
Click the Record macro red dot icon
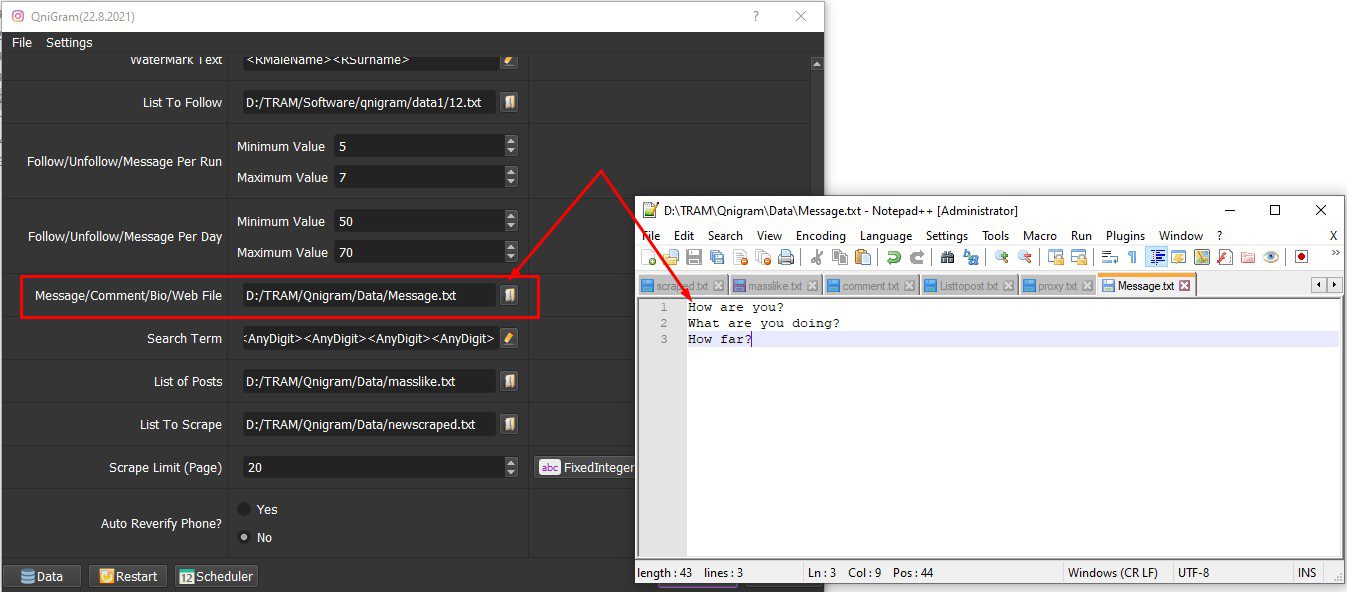1301,257
